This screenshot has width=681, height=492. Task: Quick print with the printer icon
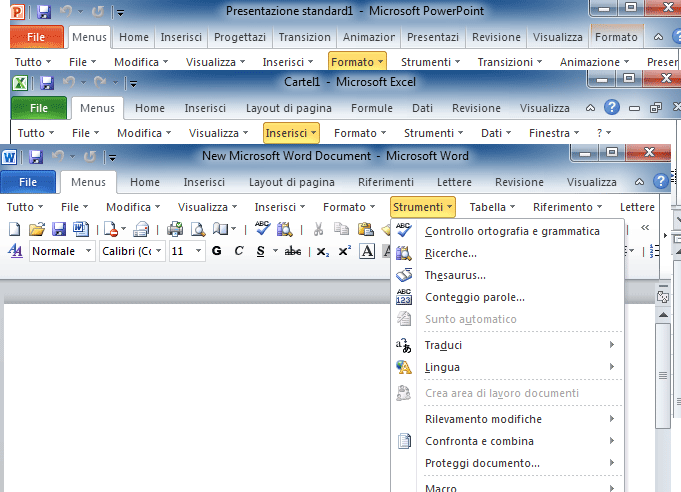point(175,229)
